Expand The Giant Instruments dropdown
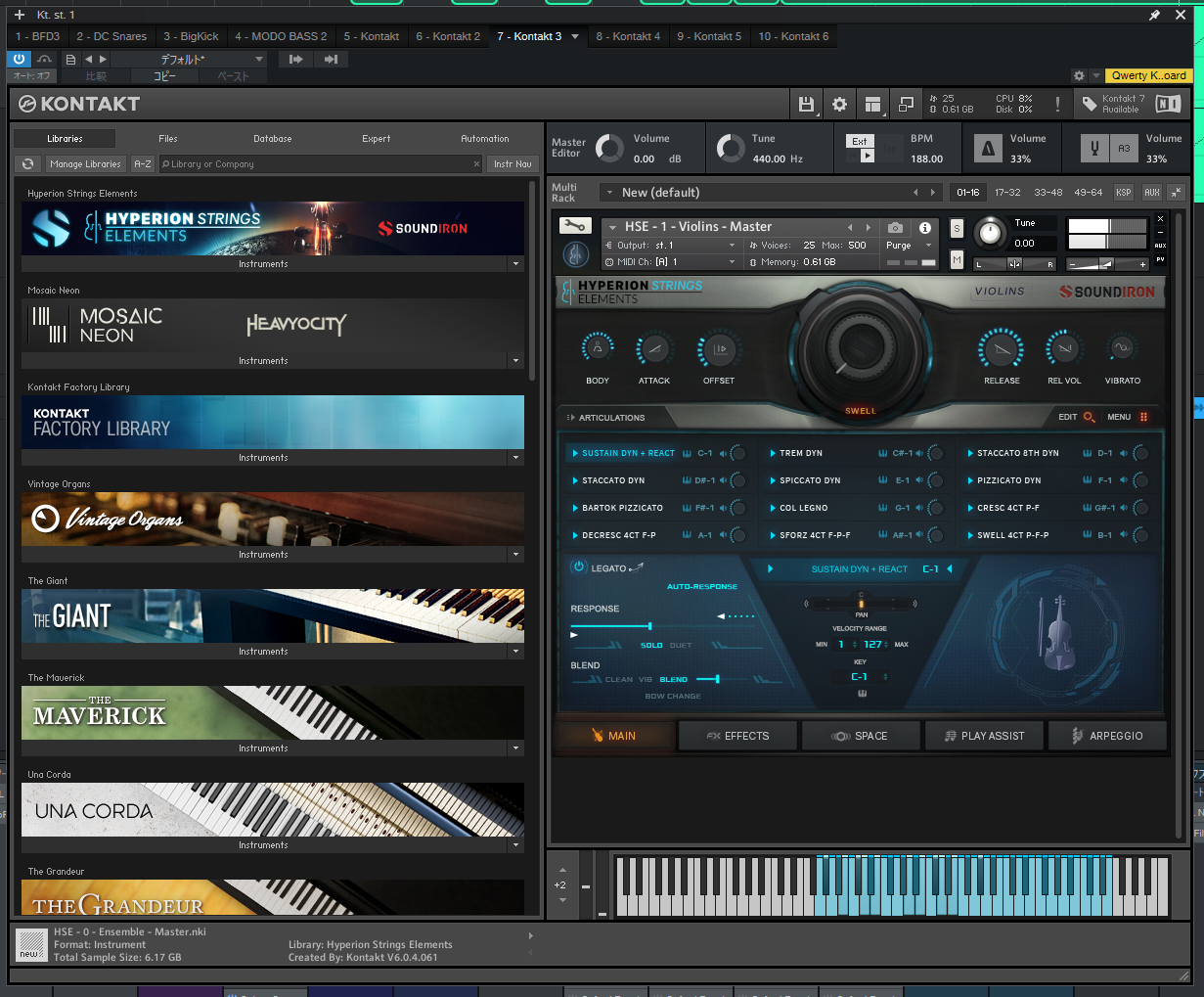Viewport: 1204px width, 997px height. tap(515, 652)
